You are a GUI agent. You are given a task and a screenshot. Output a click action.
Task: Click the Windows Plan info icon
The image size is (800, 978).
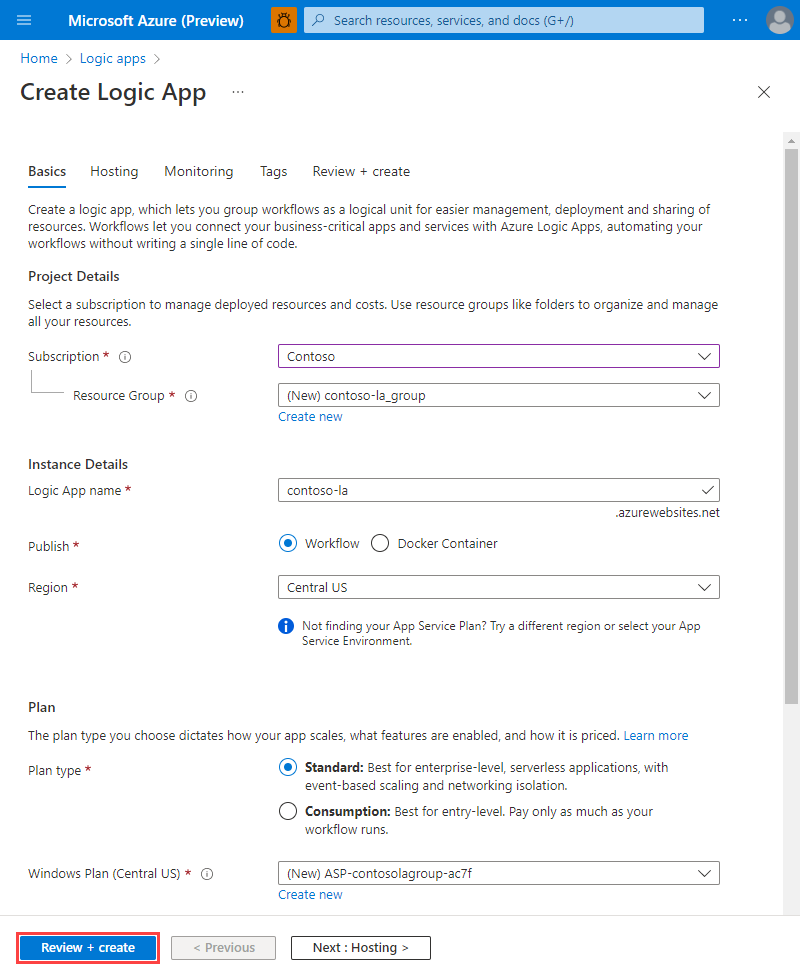click(206, 874)
